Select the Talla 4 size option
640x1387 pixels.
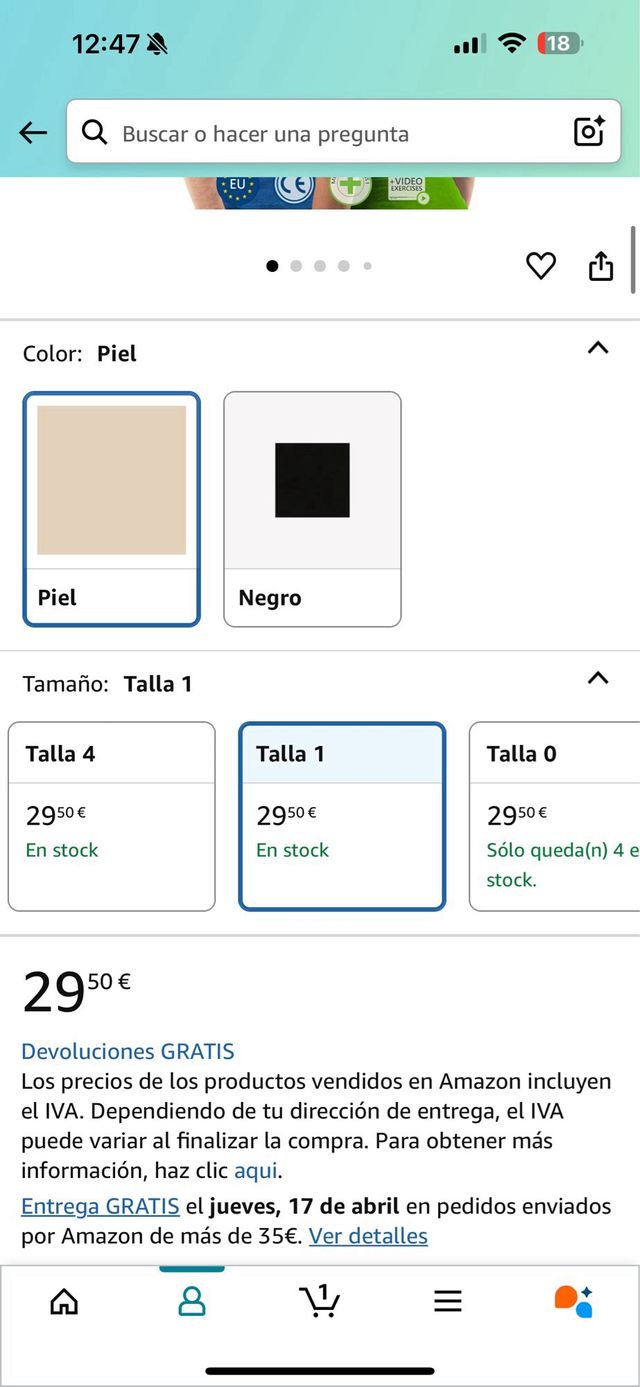point(111,816)
